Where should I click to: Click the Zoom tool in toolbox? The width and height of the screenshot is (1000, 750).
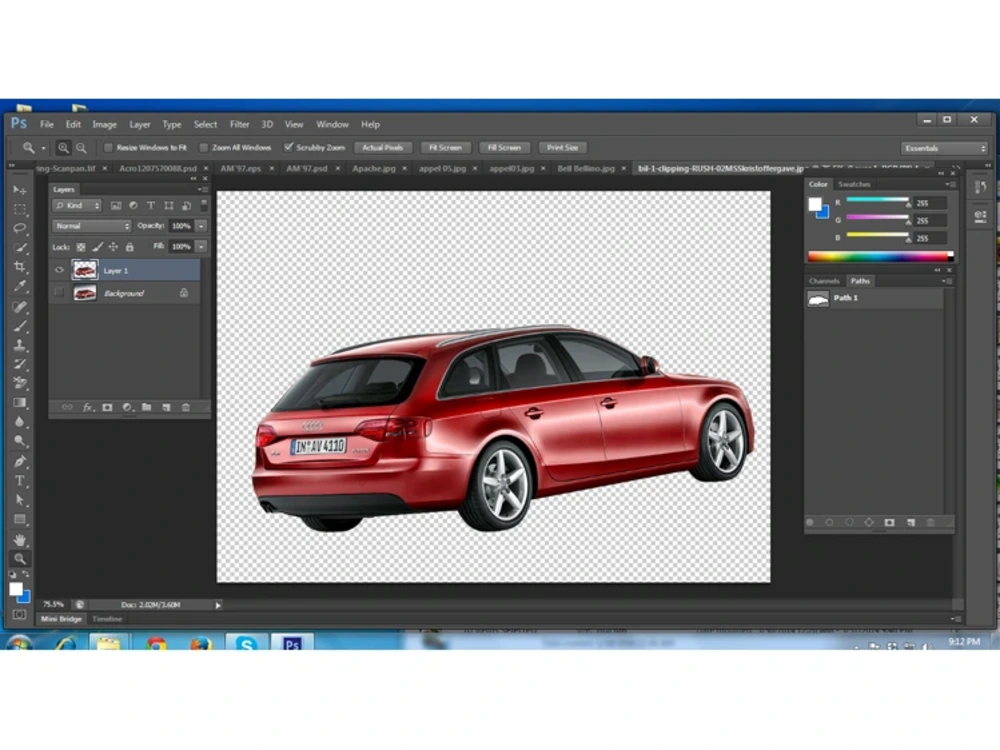(20, 559)
